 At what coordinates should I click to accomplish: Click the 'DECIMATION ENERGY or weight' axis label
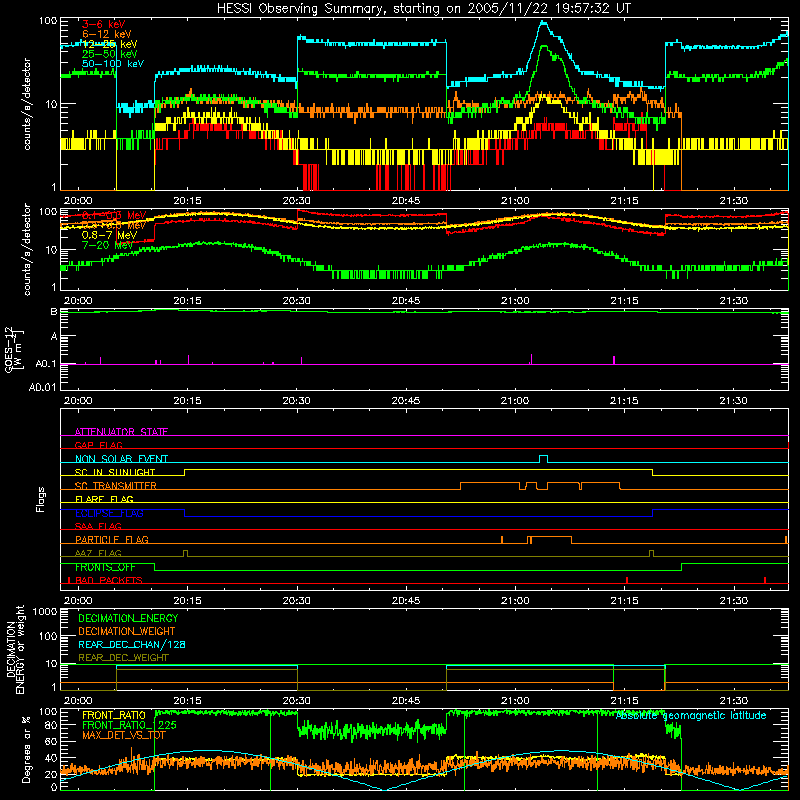(x=15, y=649)
